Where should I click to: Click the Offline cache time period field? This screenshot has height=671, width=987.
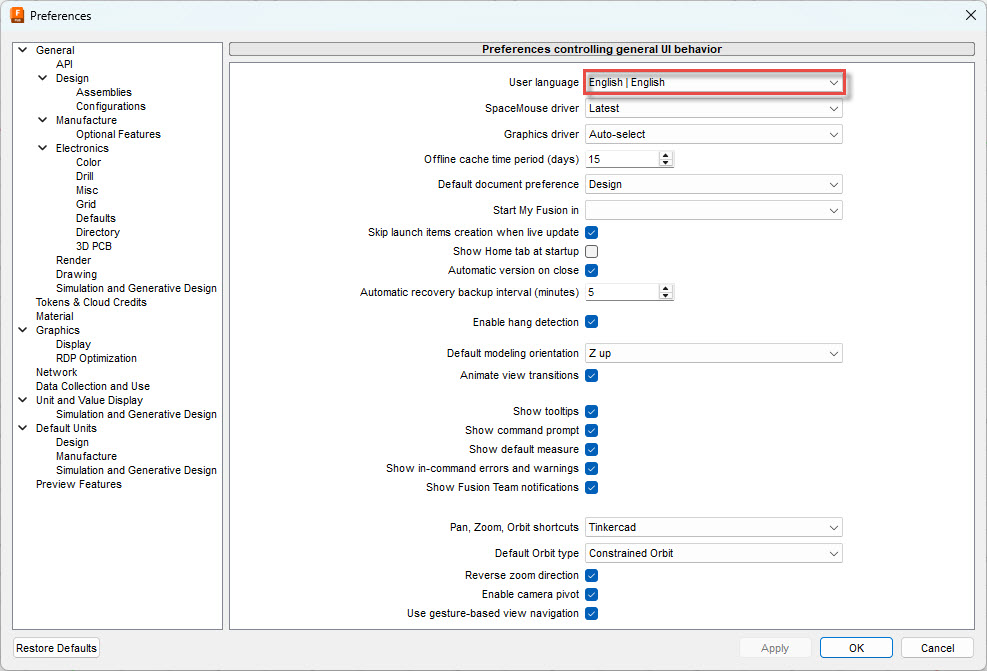click(x=622, y=159)
